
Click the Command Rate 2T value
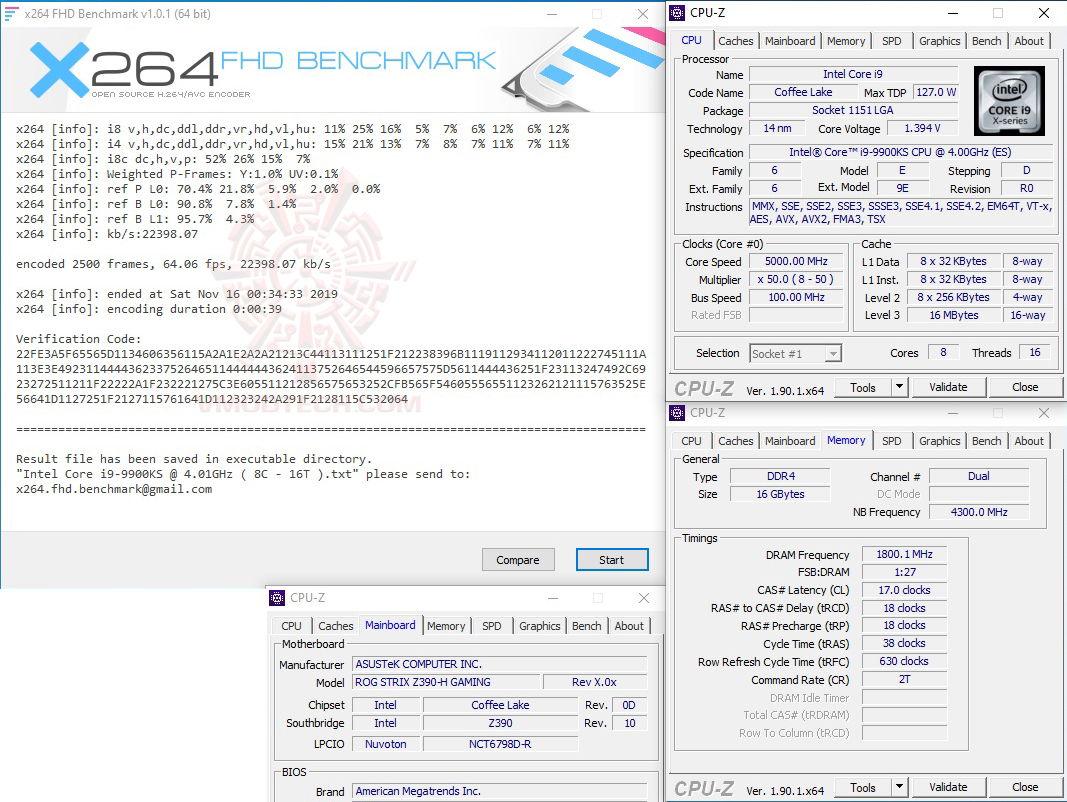pyautogui.click(x=904, y=680)
